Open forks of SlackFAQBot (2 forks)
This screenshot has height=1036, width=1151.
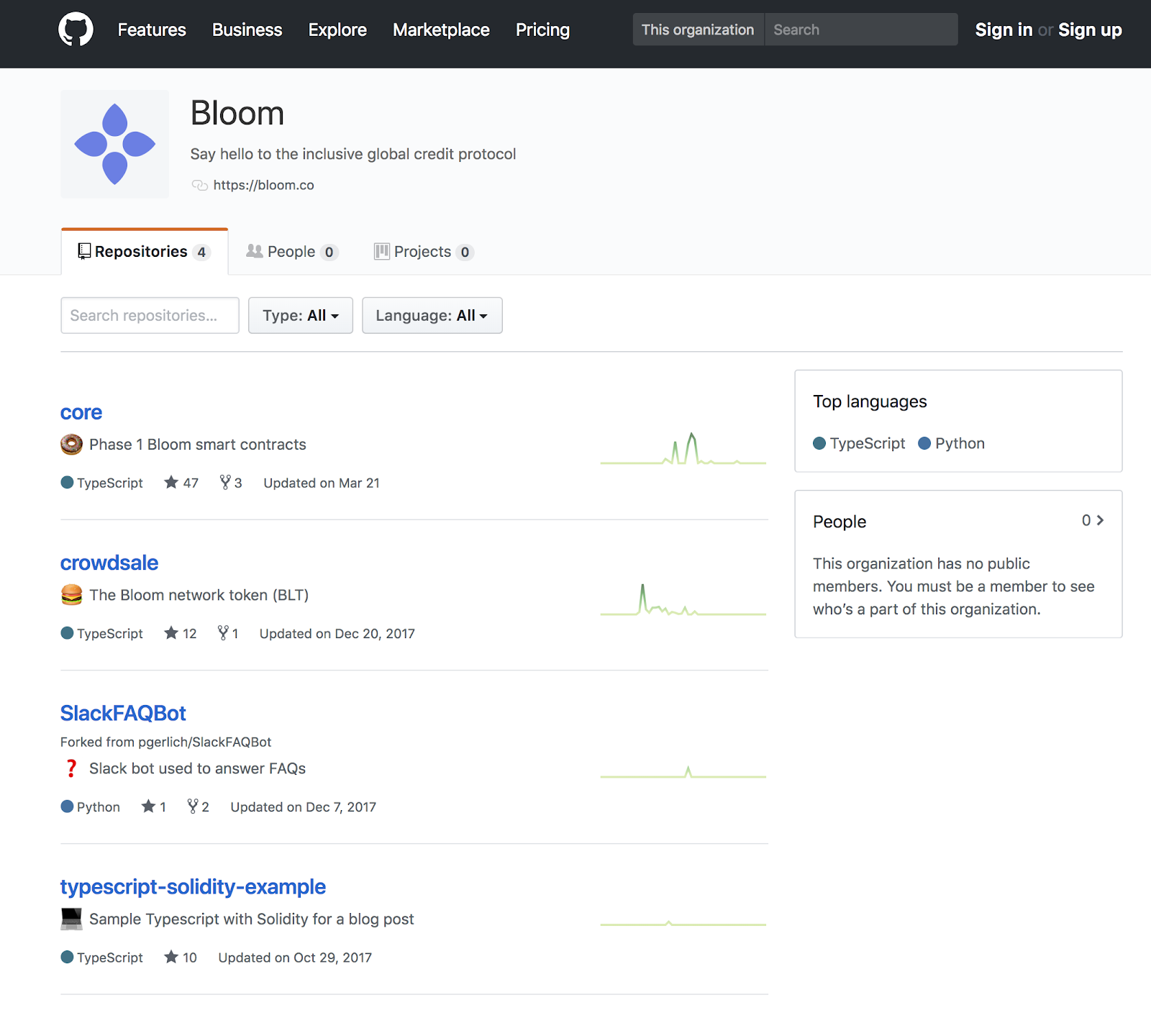click(198, 806)
